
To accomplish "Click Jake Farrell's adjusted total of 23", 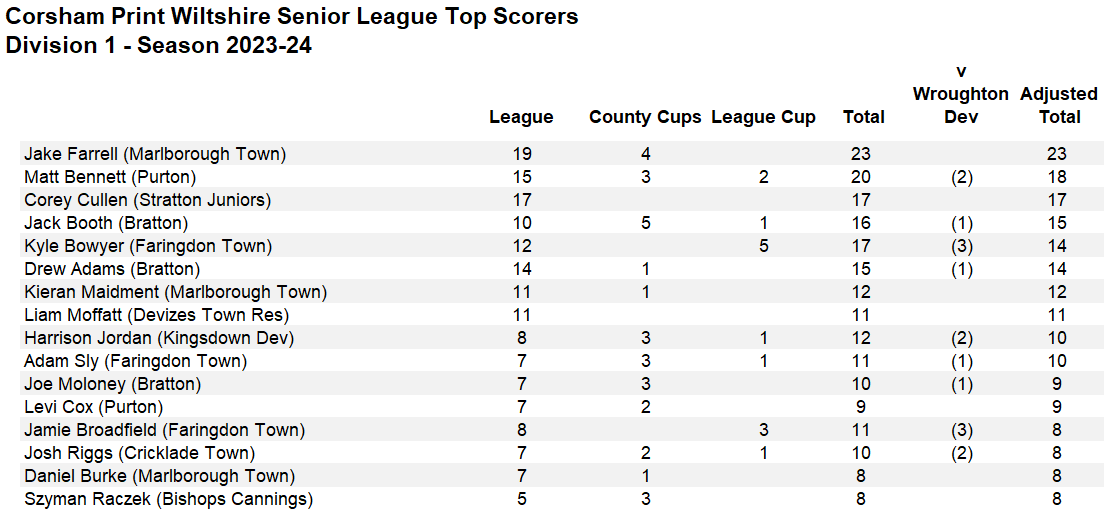I will tap(1058, 154).
